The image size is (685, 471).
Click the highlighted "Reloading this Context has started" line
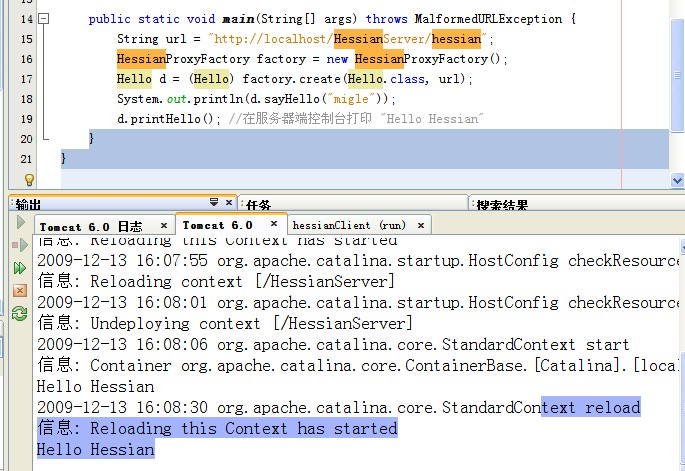217,429
